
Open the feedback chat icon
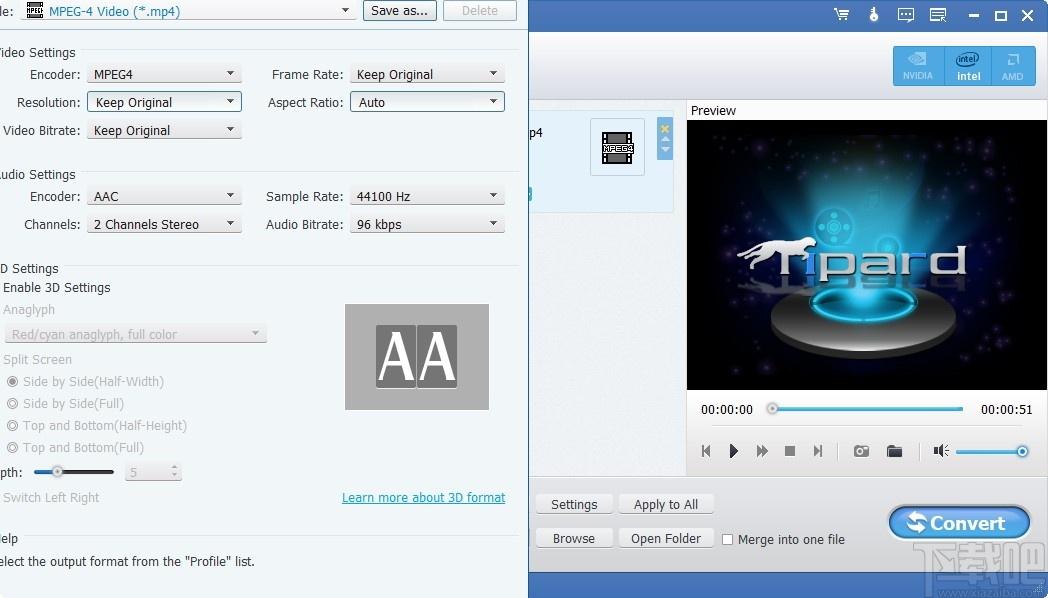click(x=906, y=15)
